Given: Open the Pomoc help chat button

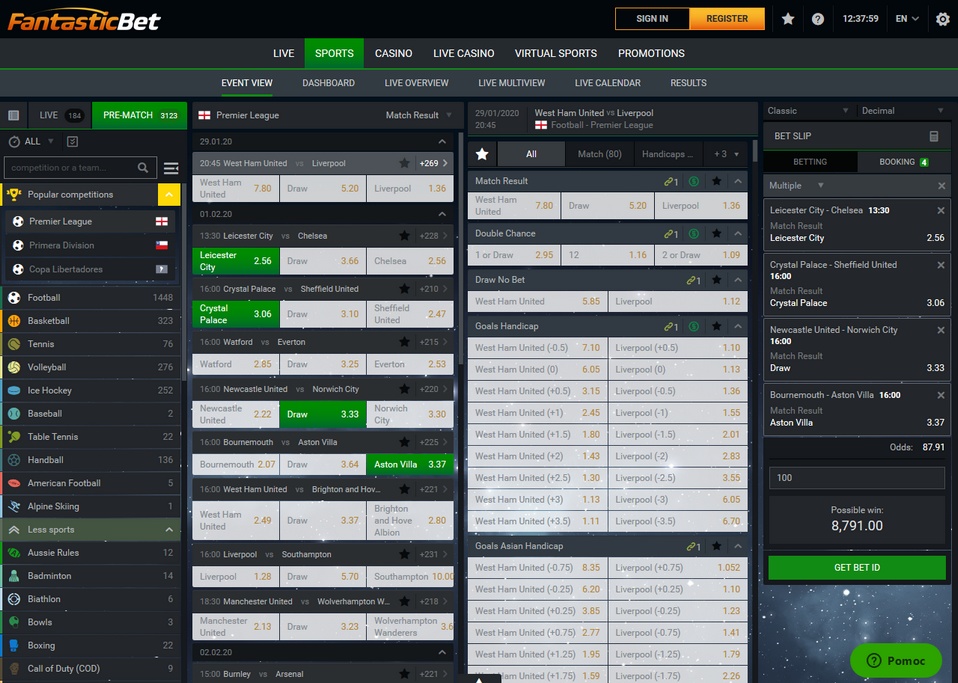Looking at the screenshot, I should (x=896, y=660).
